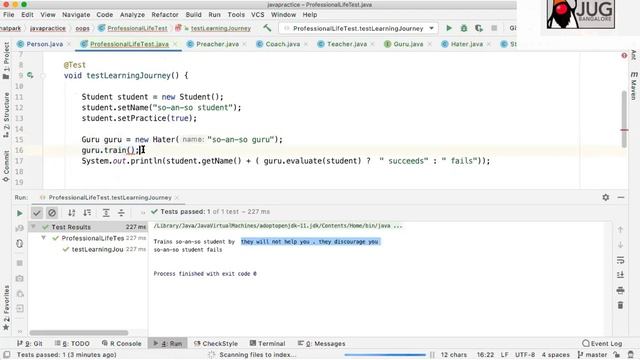Open the run configuration dropdown
This screenshot has height=360, width=640.
pos(431,28)
